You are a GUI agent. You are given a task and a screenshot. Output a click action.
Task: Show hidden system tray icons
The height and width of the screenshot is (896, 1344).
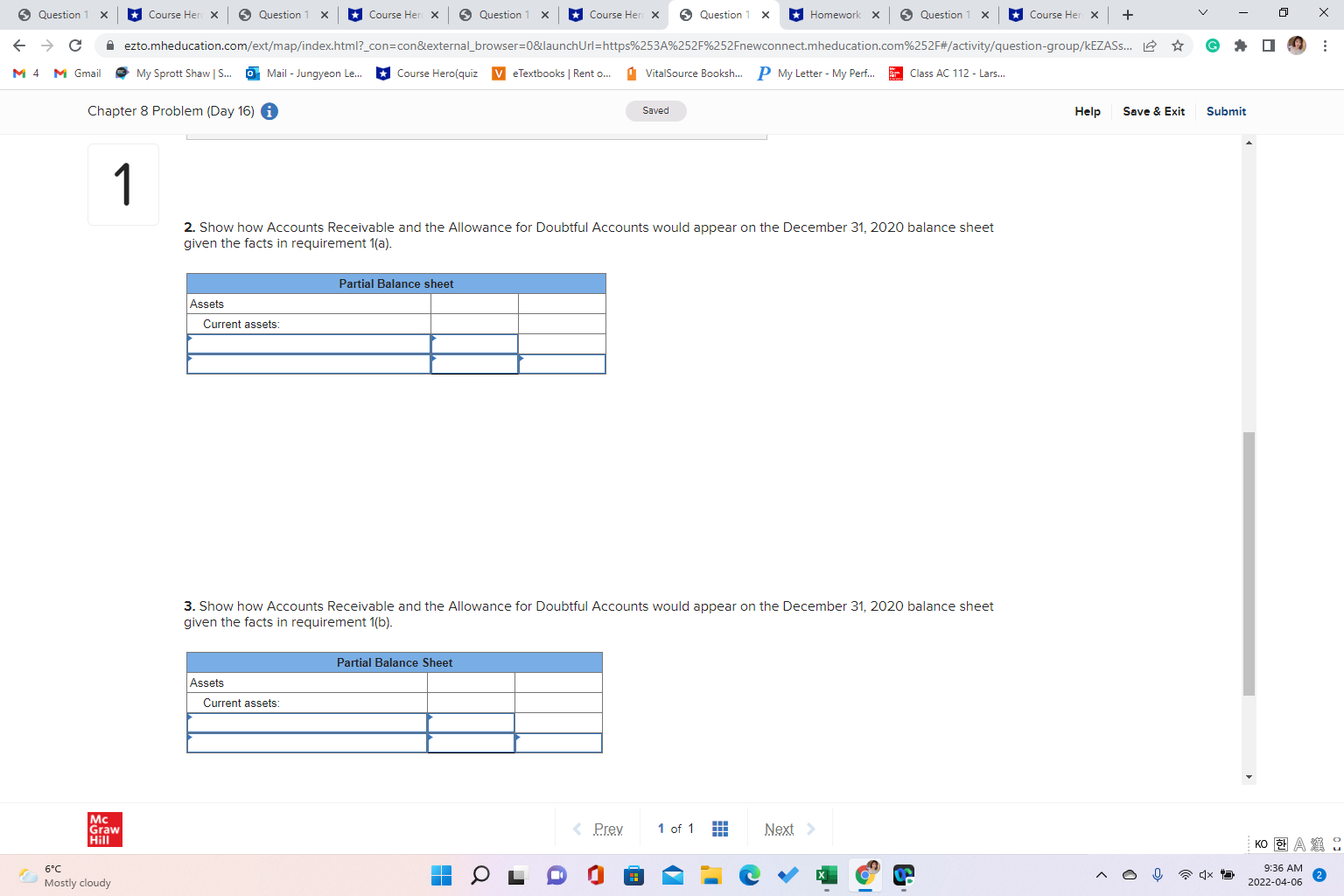(x=1102, y=875)
